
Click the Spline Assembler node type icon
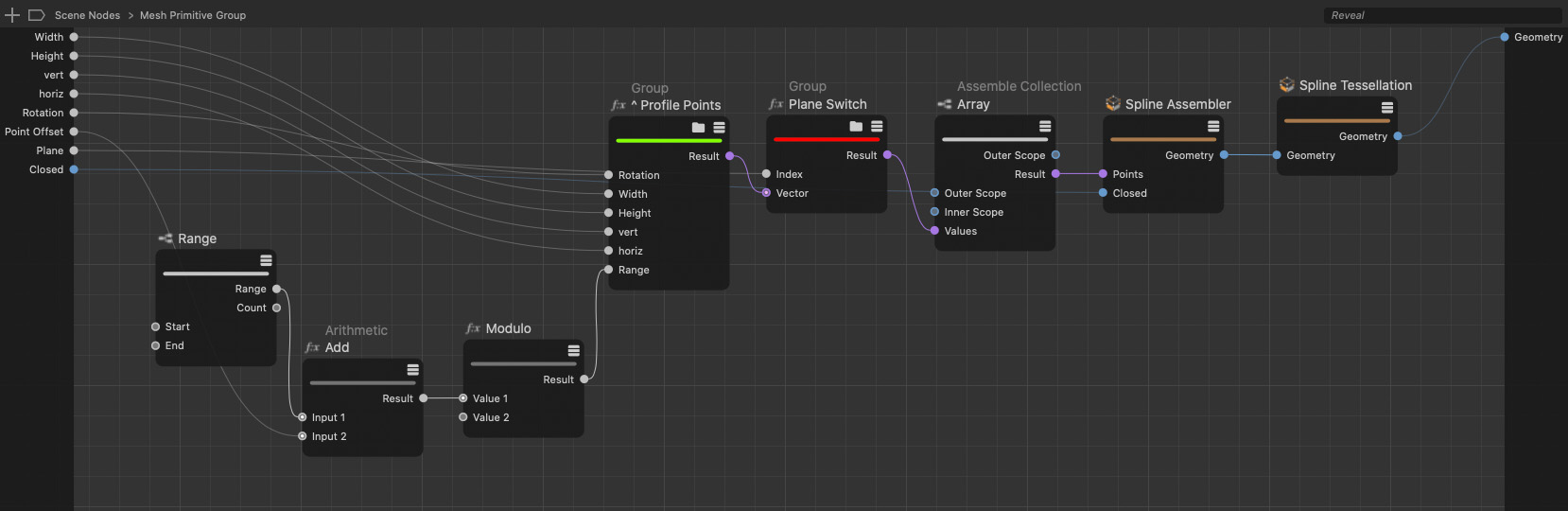click(1113, 104)
